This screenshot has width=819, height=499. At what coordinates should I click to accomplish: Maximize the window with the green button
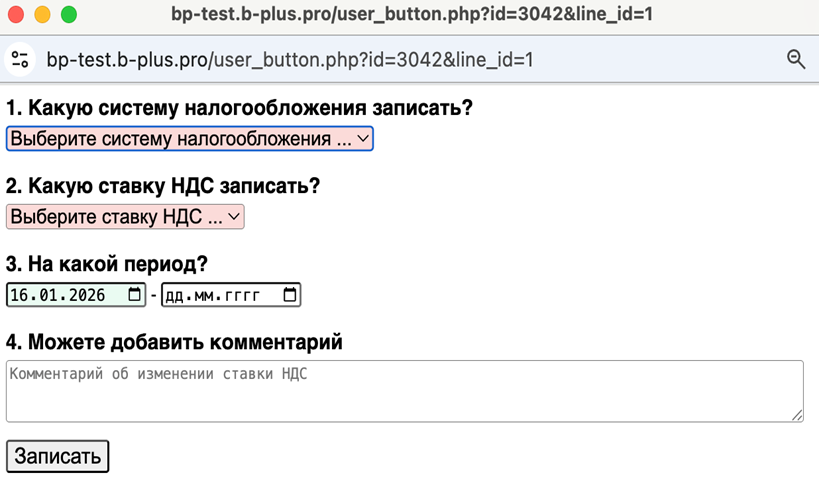[69, 15]
